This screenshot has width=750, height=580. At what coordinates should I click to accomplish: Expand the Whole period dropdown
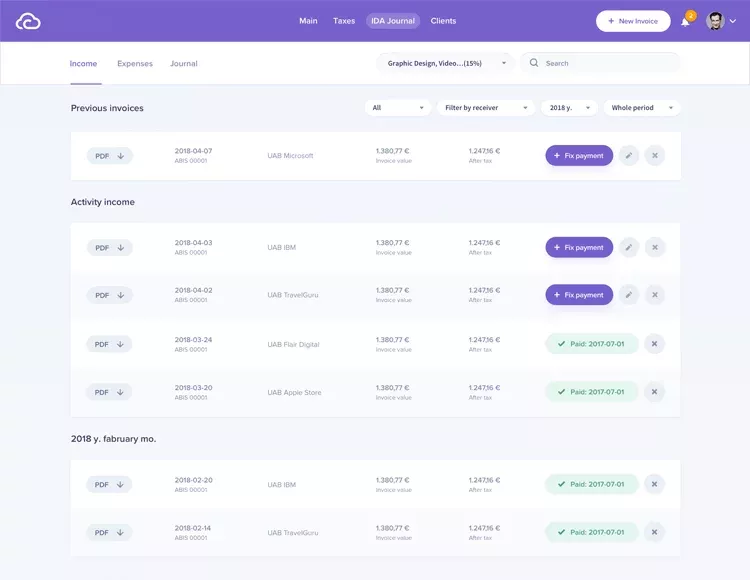tap(641, 108)
